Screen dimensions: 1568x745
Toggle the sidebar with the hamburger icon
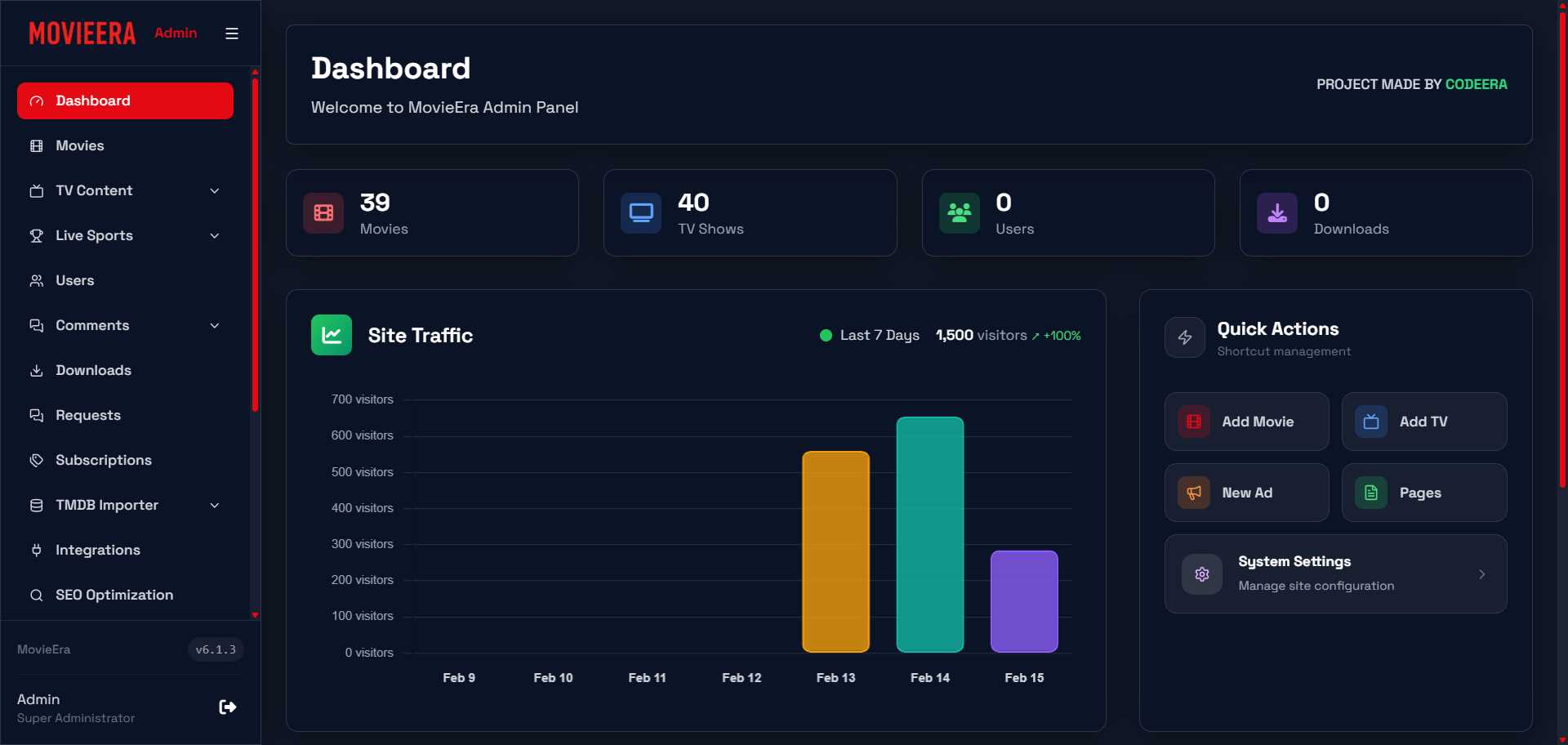tap(232, 33)
